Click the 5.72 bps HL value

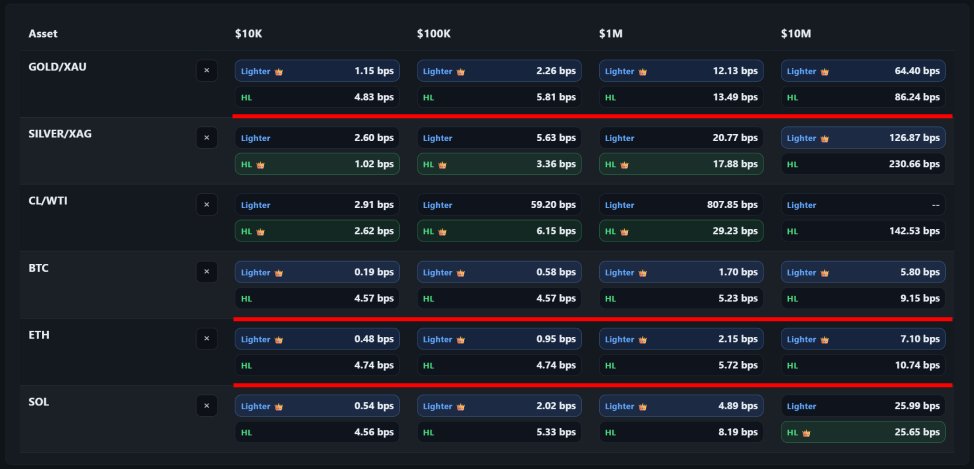(x=738, y=365)
